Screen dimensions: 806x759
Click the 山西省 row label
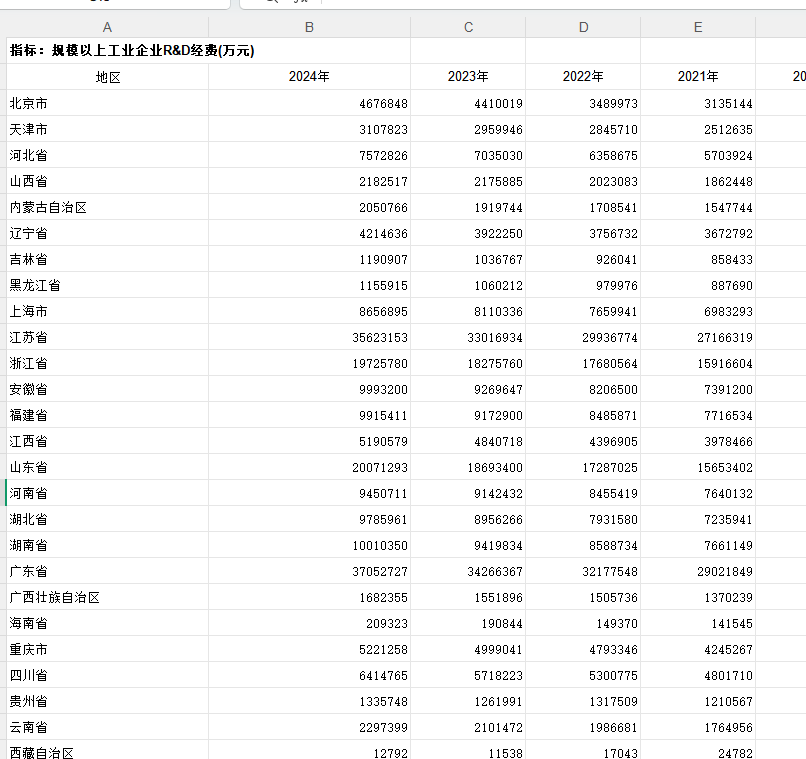(x=28, y=181)
